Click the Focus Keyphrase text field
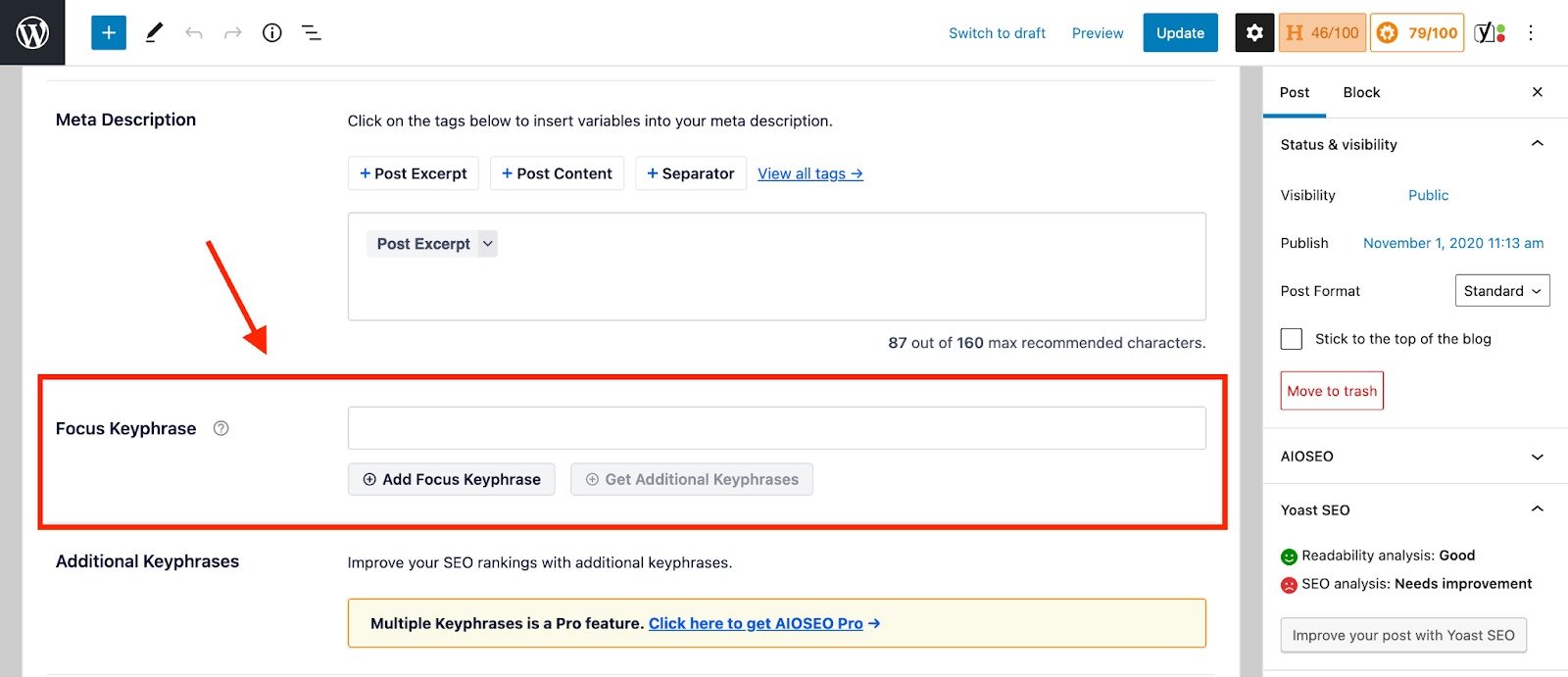The image size is (1568, 677). pos(776,428)
